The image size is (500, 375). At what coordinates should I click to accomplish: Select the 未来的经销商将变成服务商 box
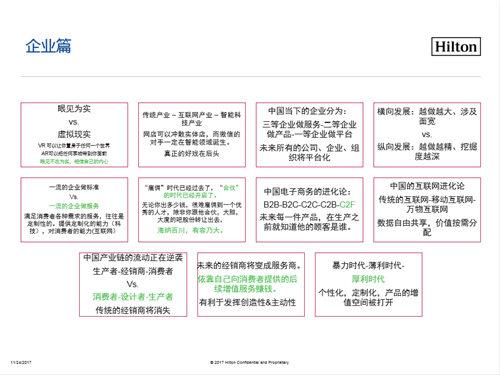251,284
